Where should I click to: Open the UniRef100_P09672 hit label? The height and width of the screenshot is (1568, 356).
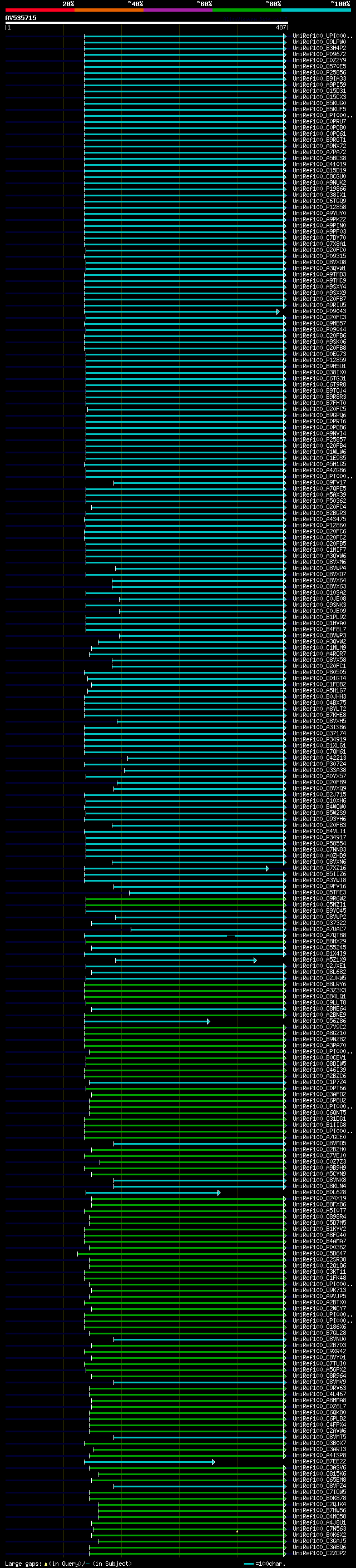tap(319, 54)
